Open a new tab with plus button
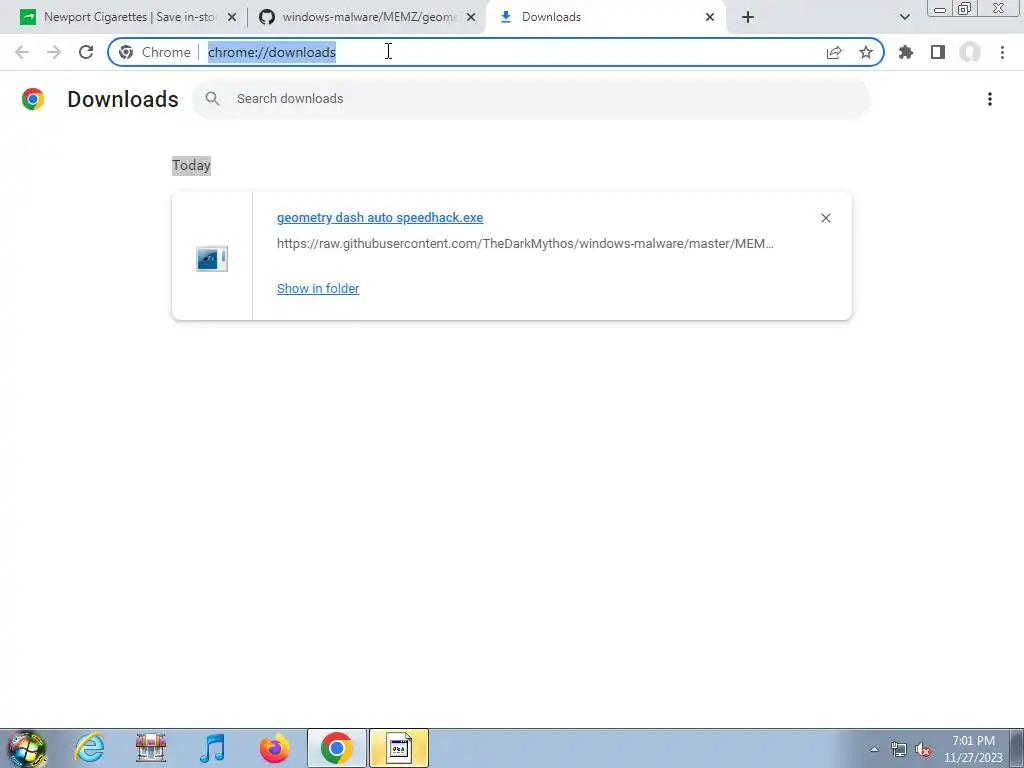1024x768 pixels. click(x=748, y=17)
